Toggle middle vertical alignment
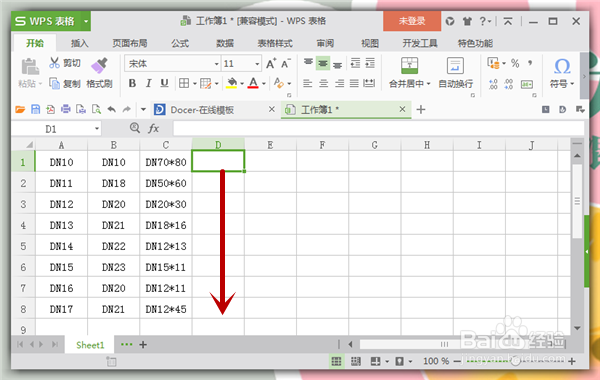 pos(323,63)
